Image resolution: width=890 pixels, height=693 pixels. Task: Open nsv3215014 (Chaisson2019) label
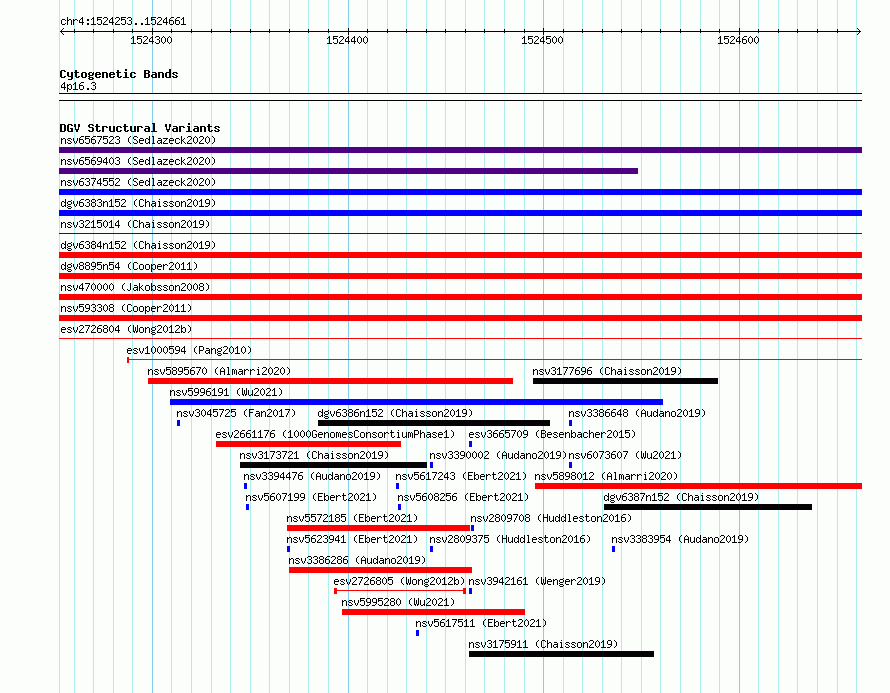tap(135, 224)
